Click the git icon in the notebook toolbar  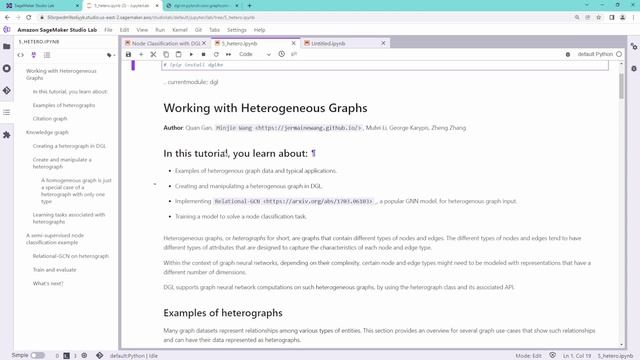coord(294,54)
